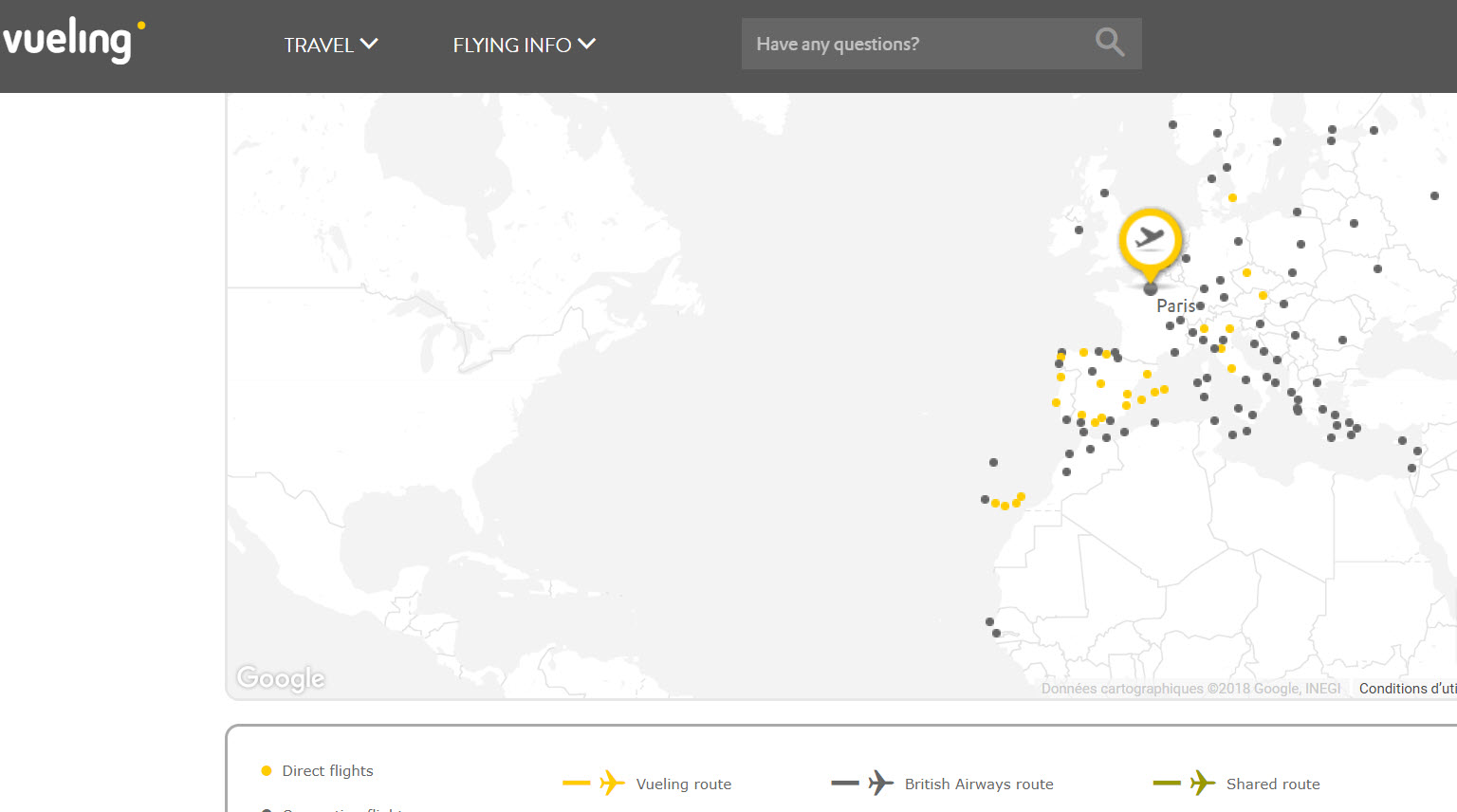Click the gray British Airways plane icon
The height and width of the screenshot is (812, 1457).
click(x=880, y=784)
